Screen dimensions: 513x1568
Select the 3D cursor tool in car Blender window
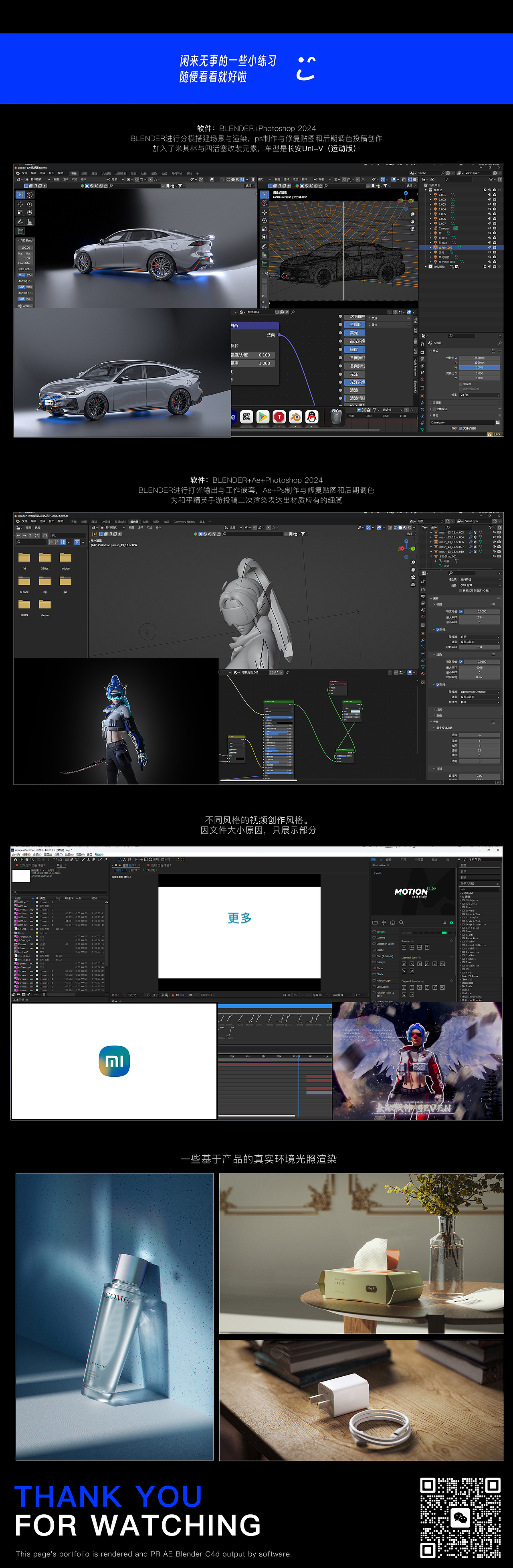coord(29,195)
